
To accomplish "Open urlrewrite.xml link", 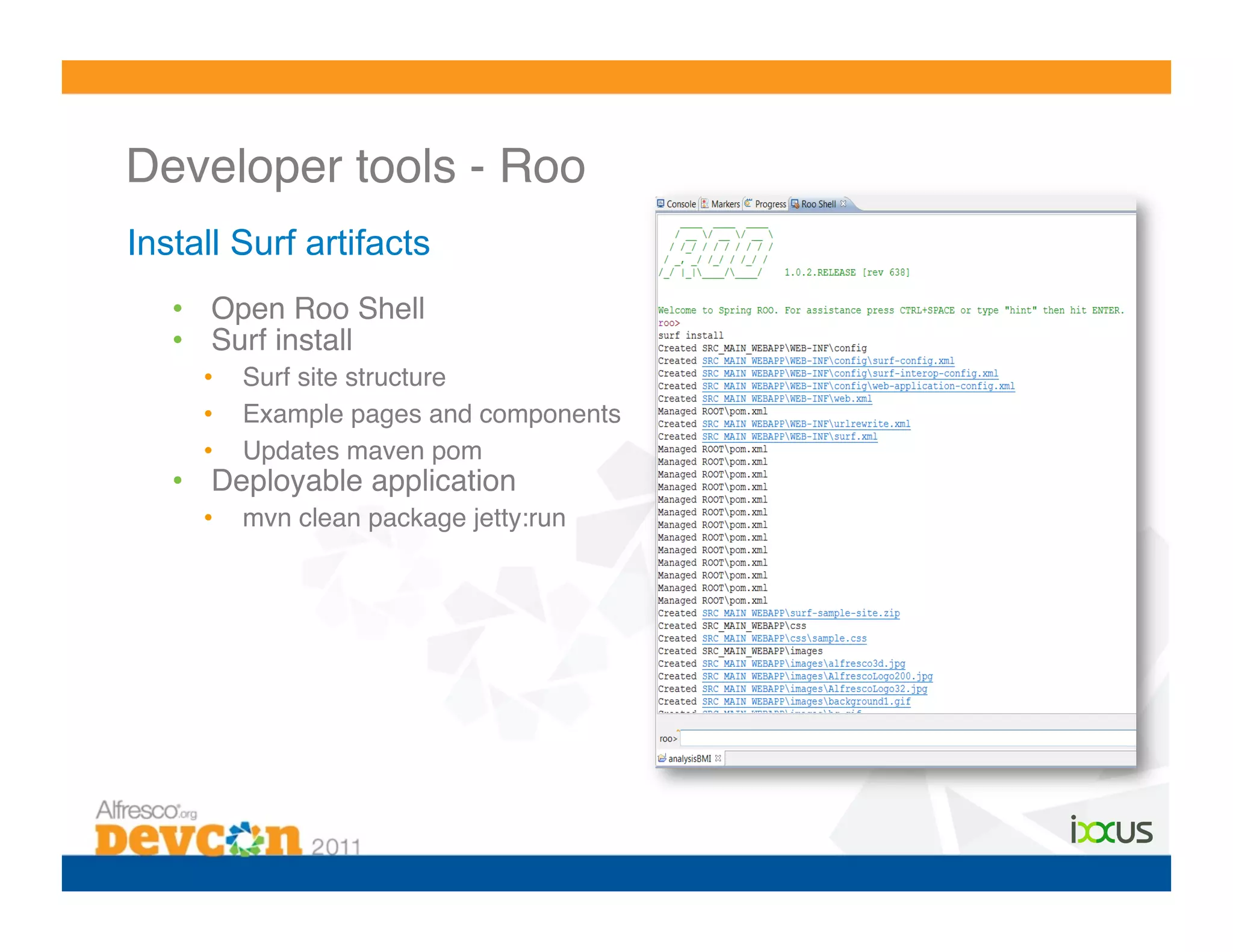I will 806,424.
